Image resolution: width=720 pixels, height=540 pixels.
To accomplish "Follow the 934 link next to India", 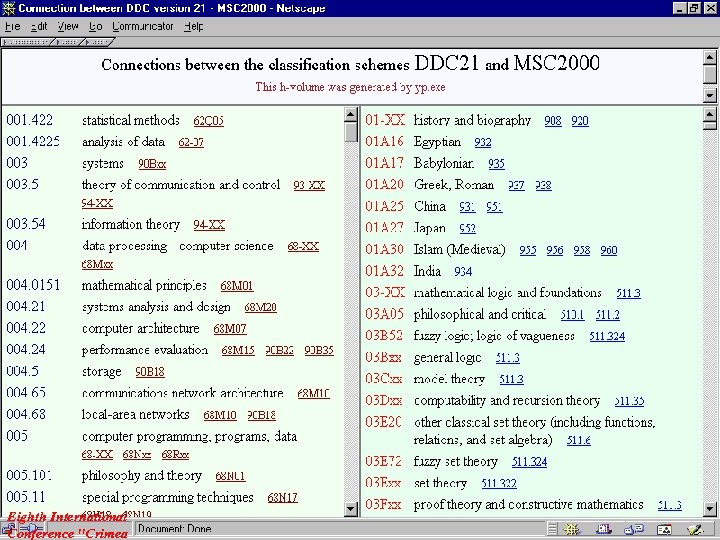I will tap(463, 271).
